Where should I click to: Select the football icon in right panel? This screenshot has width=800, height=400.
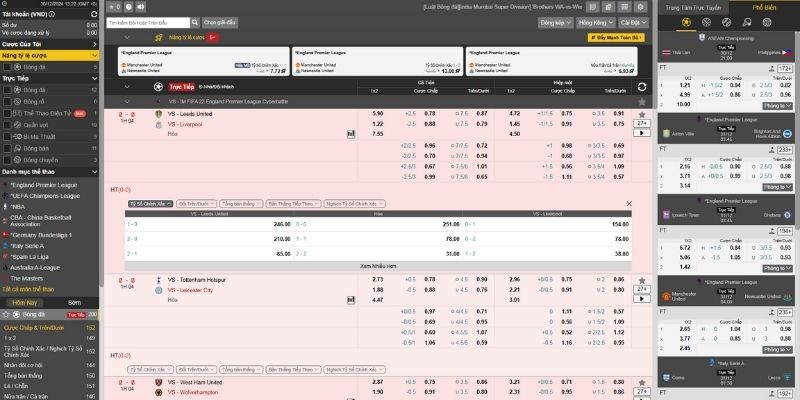[x=685, y=20]
